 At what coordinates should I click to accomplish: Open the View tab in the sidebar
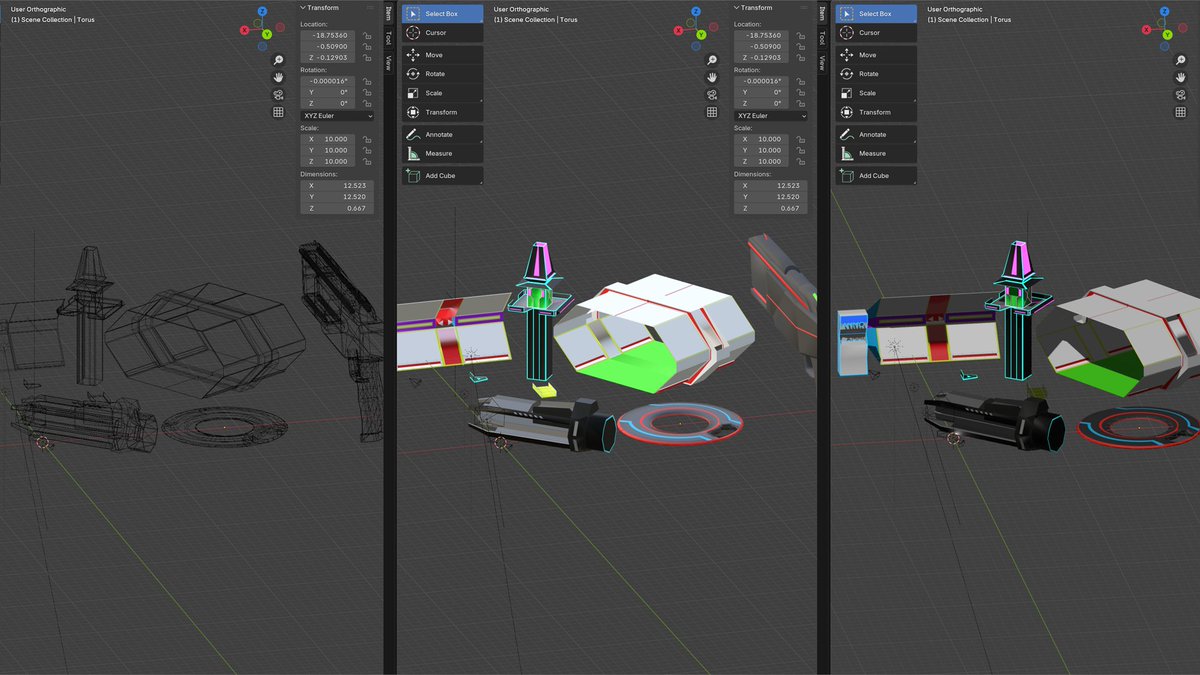(387, 60)
